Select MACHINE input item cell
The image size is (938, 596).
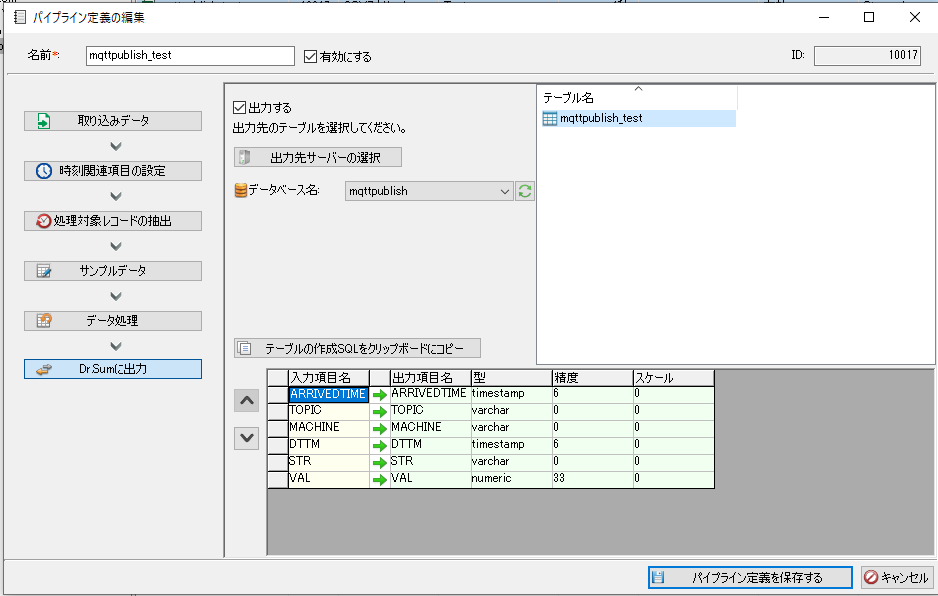click(328, 428)
